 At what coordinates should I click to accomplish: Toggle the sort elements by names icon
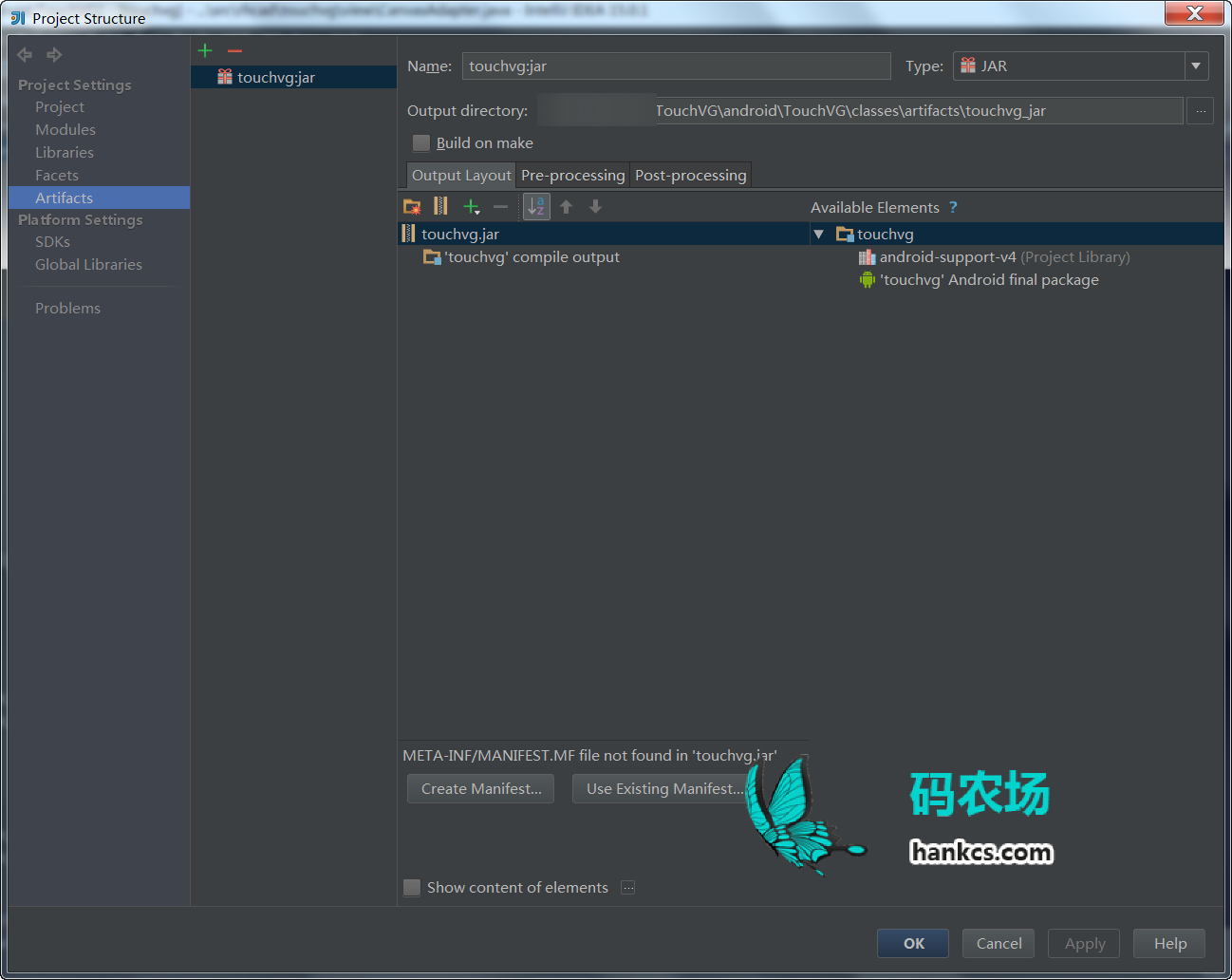[536, 206]
